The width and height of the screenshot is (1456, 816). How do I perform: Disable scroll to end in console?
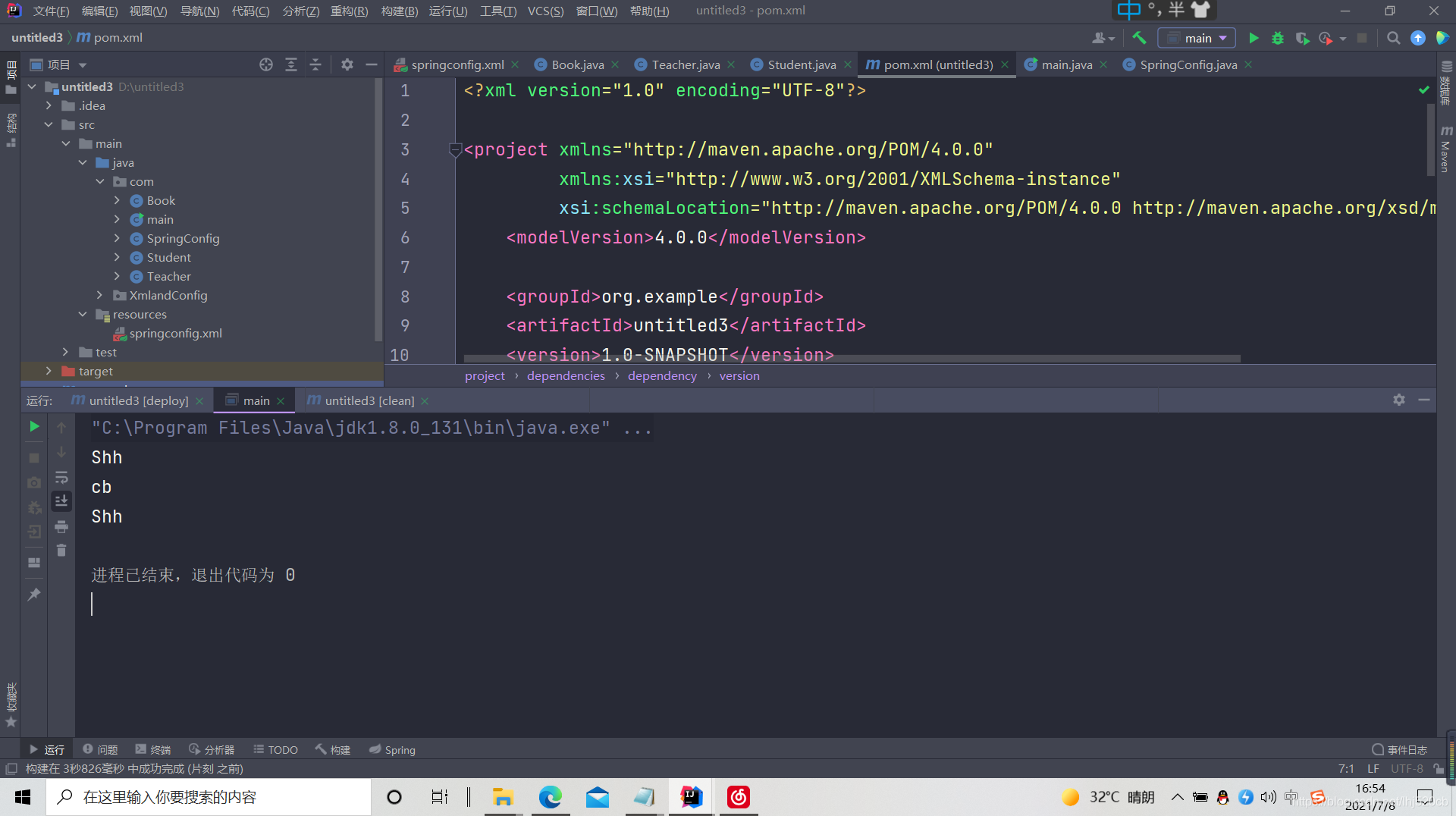[61, 501]
